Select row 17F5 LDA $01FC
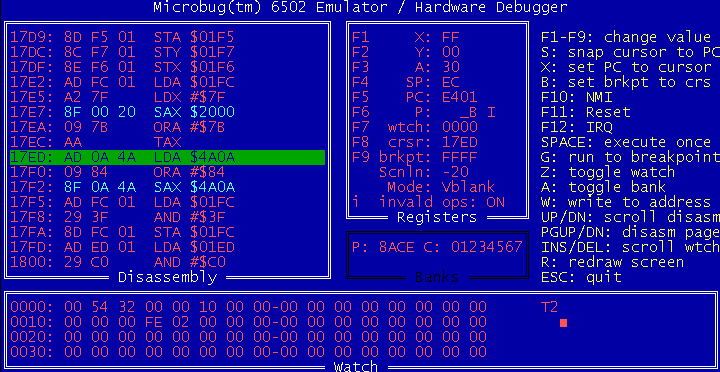 [x=122, y=202]
